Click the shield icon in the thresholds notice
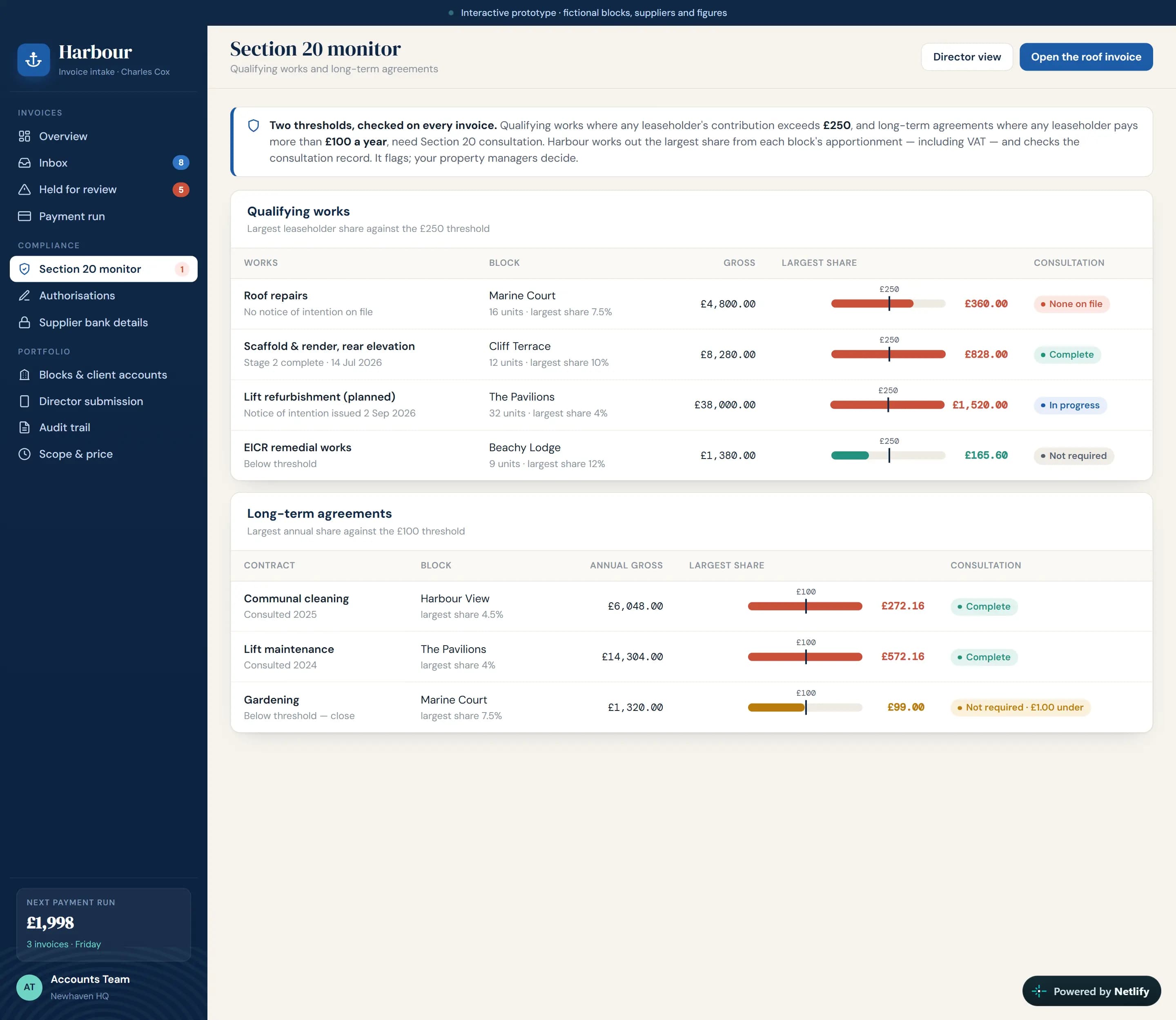This screenshot has height=1020, width=1176. (254, 125)
